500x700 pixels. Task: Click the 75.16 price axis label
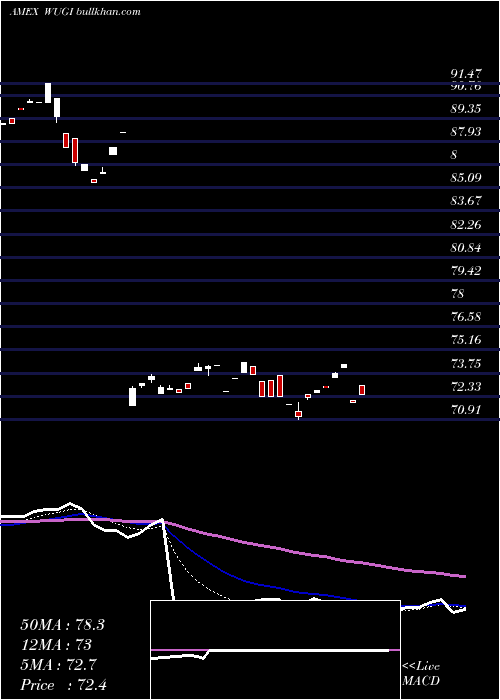tap(466, 340)
